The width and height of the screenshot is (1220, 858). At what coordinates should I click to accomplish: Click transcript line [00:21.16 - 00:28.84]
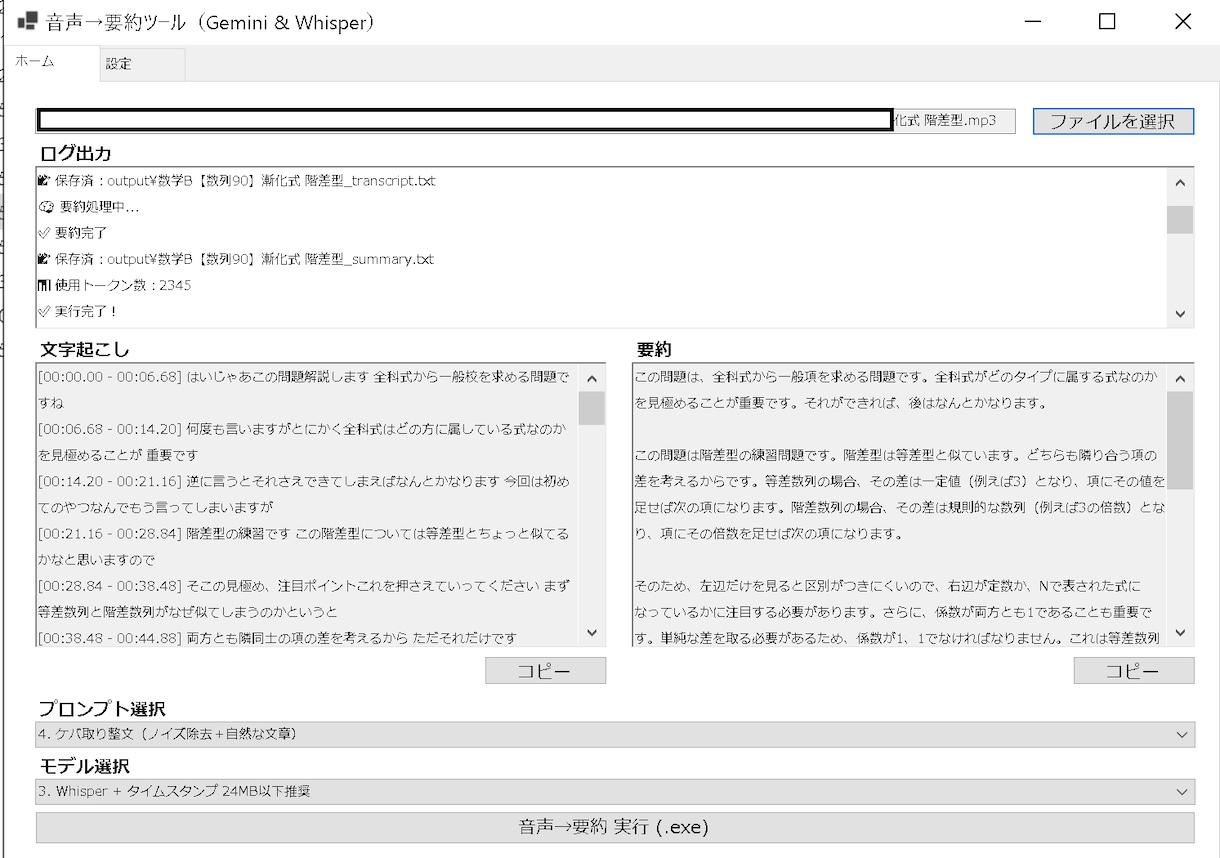pos(304,545)
